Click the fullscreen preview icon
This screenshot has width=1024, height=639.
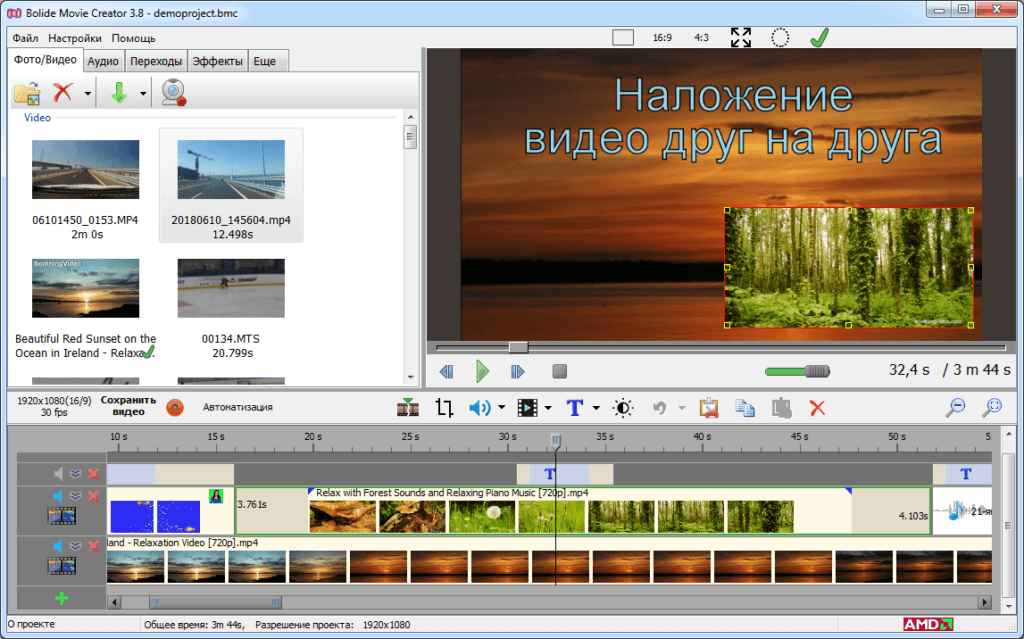pyautogui.click(x=741, y=38)
